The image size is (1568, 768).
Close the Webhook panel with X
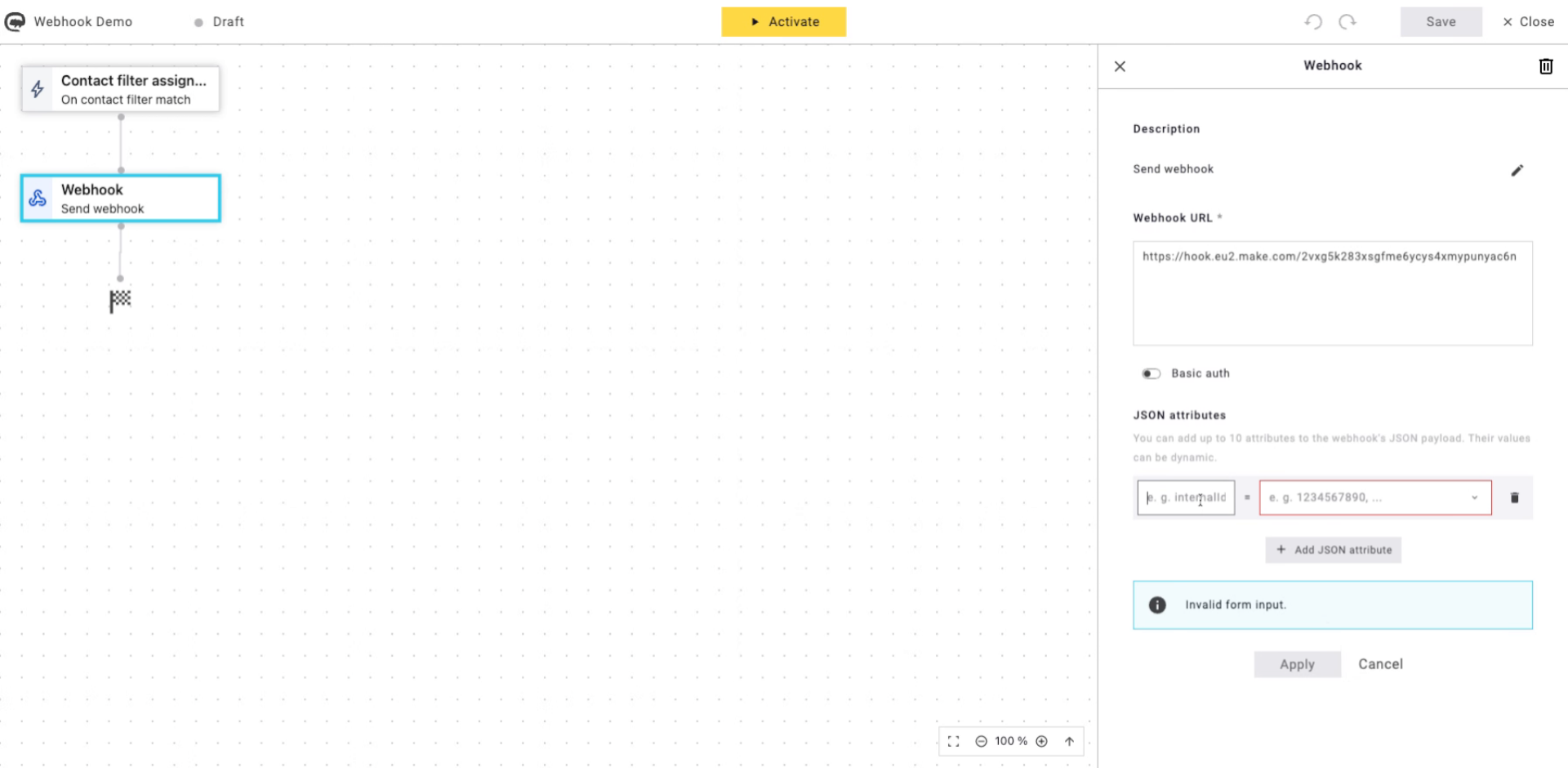(1120, 66)
